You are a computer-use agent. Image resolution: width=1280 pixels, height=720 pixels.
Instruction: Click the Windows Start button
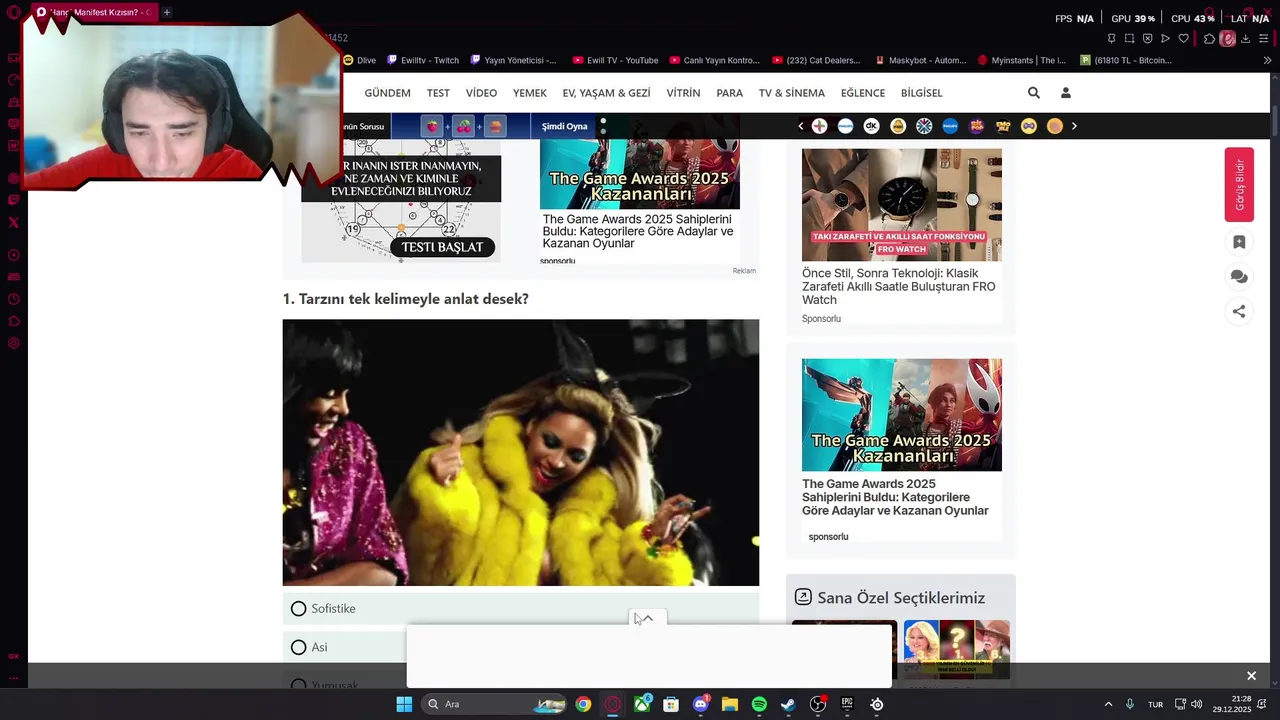[x=404, y=704]
